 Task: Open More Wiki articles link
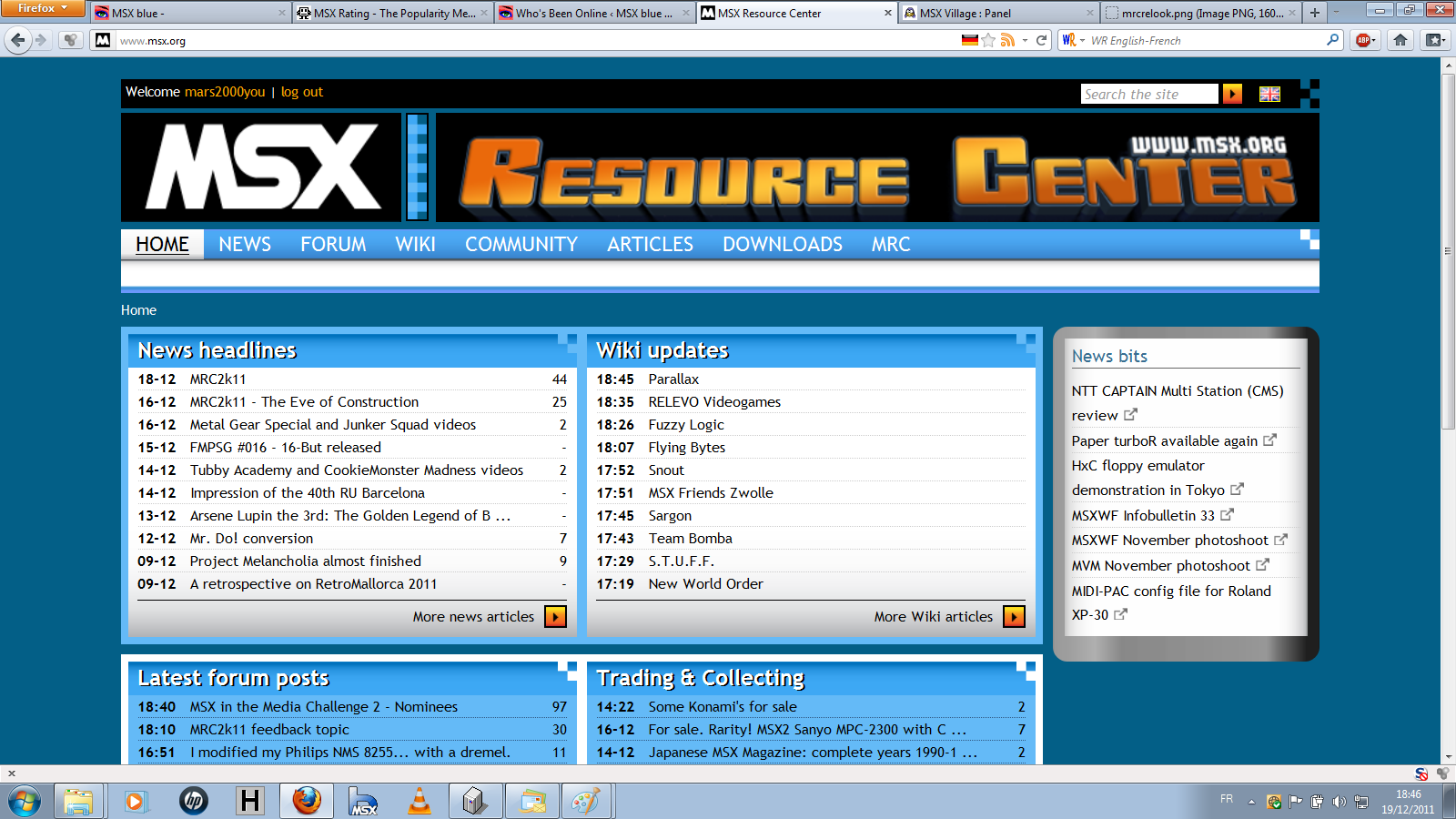pos(933,616)
